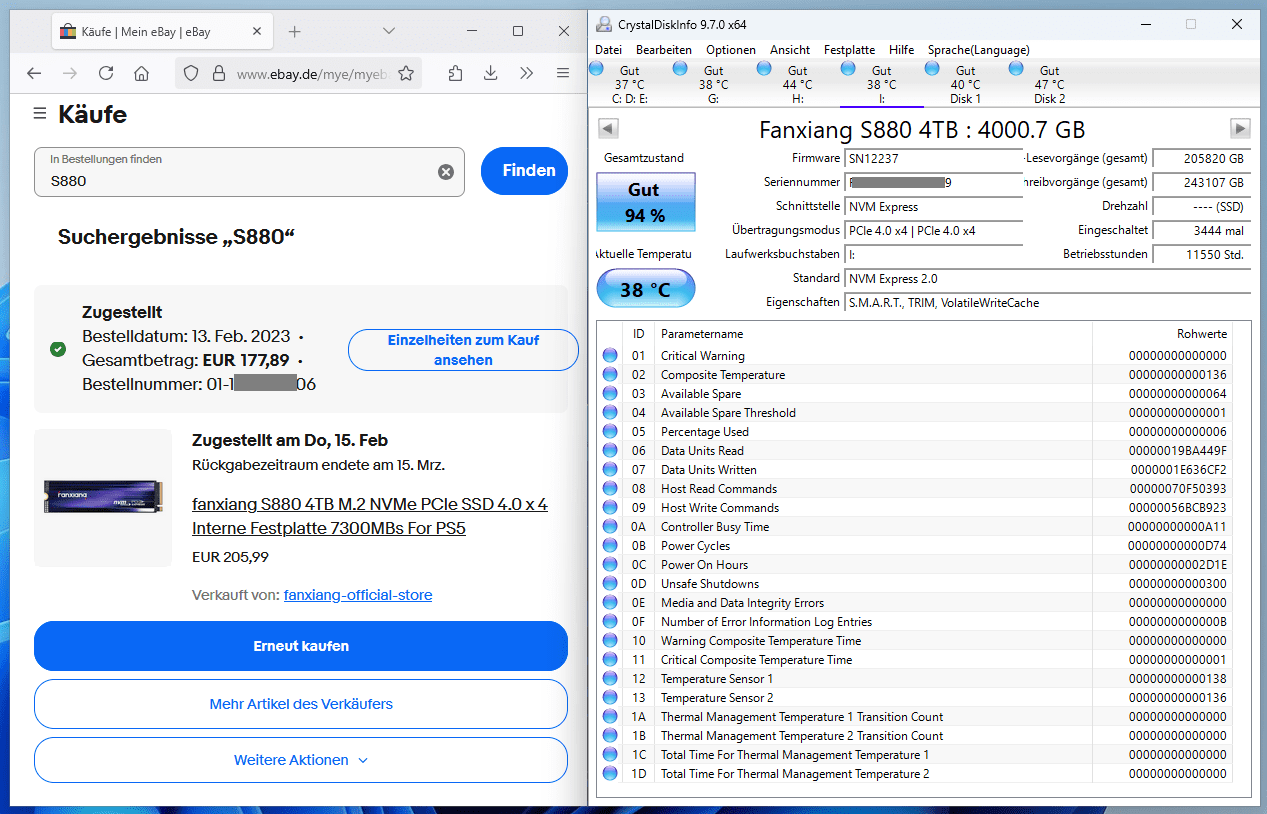Click the Temperature Sensor 1 status orb
The height and width of the screenshot is (814, 1267).
610,679
